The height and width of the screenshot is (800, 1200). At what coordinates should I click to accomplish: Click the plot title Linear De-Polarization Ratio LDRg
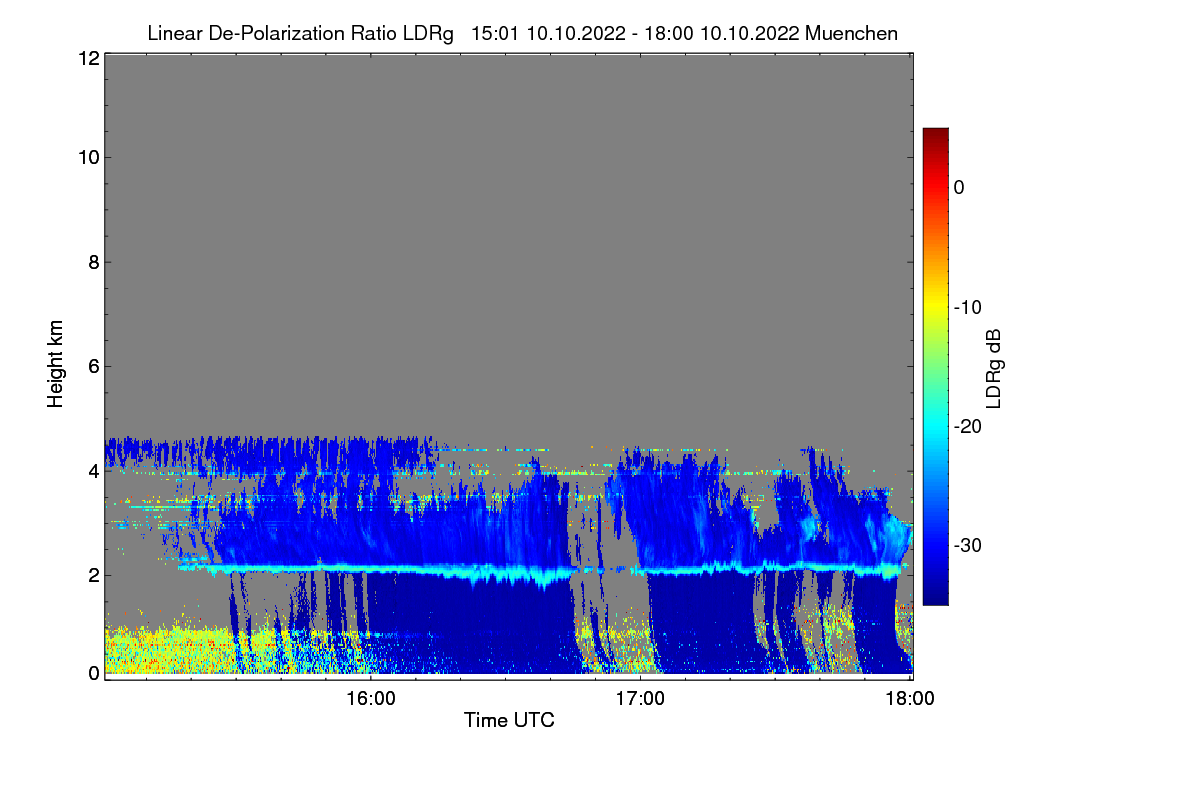(x=300, y=33)
